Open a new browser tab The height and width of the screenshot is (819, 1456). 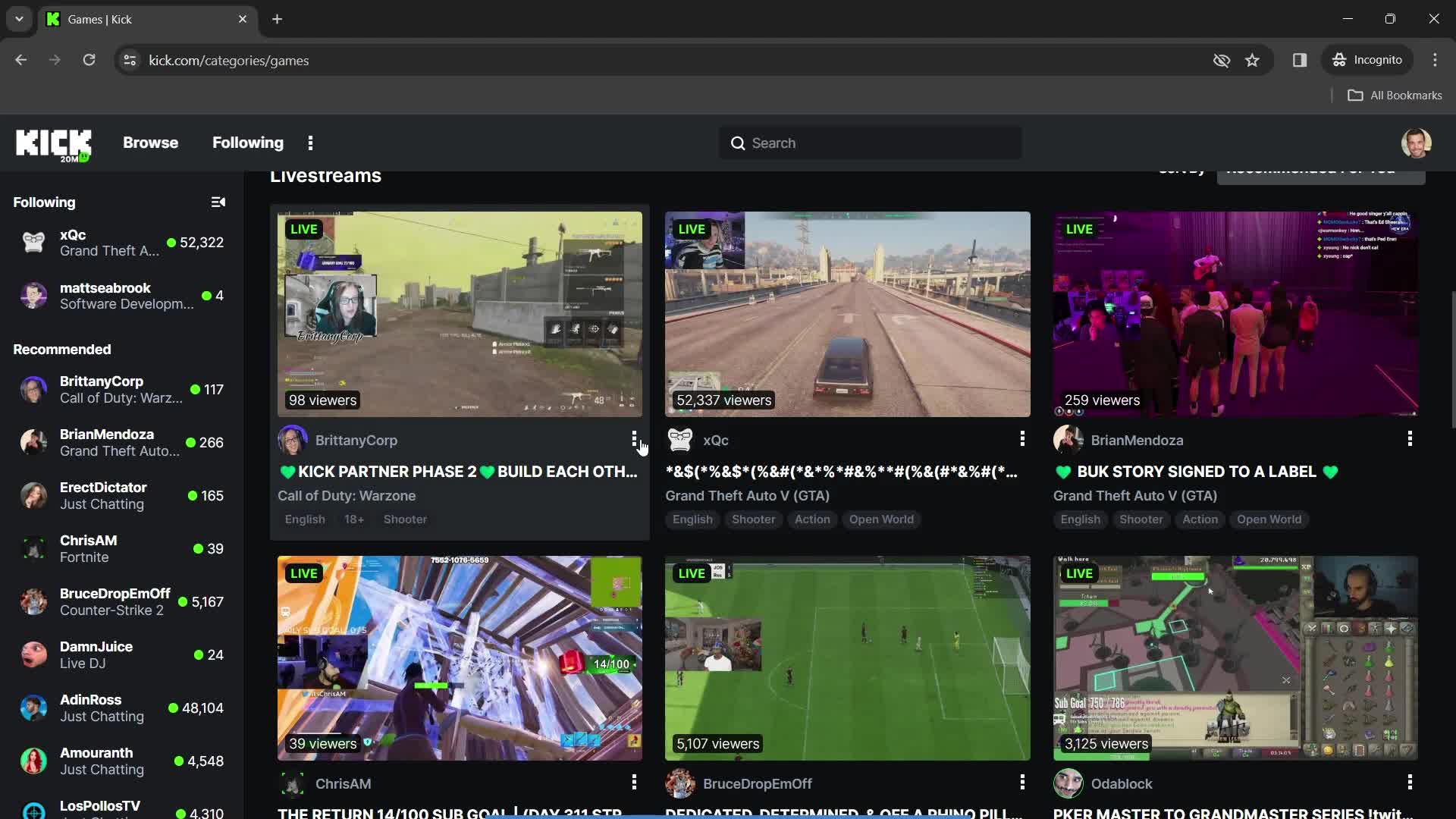(277, 19)
